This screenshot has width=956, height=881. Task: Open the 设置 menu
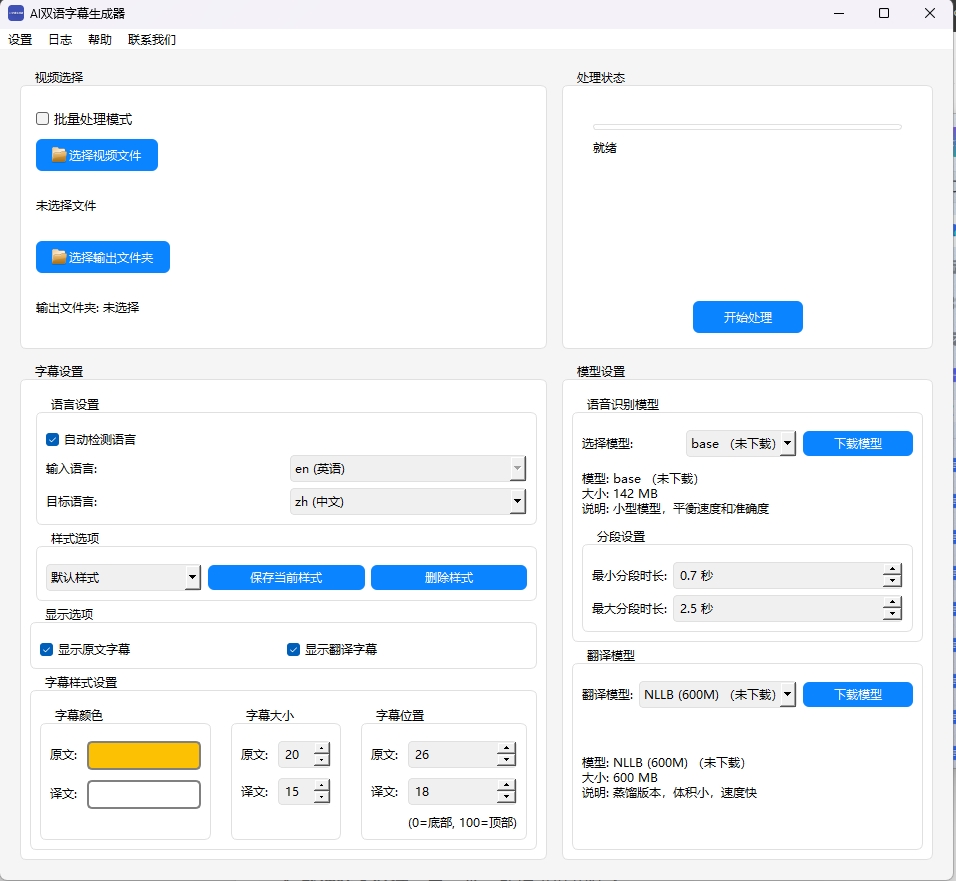click(x=20, y=40)
